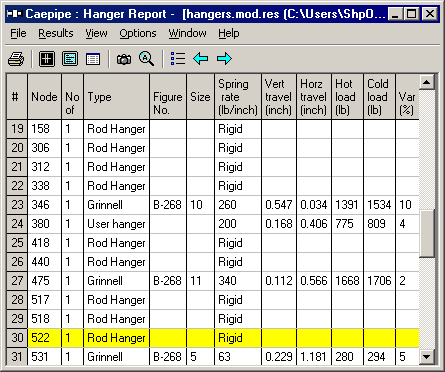Click the camera snapshot icon
The height and width of the screenshot is (372, 445).
[x=124, y=60]
